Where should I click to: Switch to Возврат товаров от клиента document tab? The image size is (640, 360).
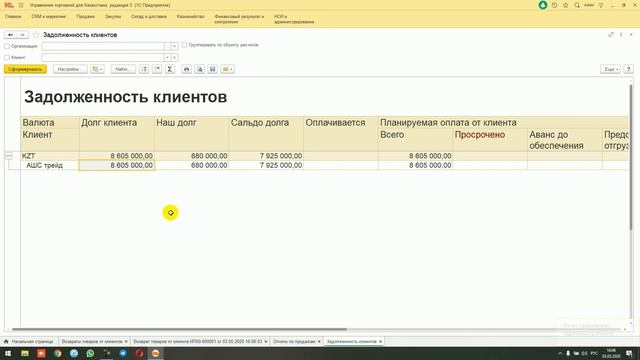[x=198, y=341]
